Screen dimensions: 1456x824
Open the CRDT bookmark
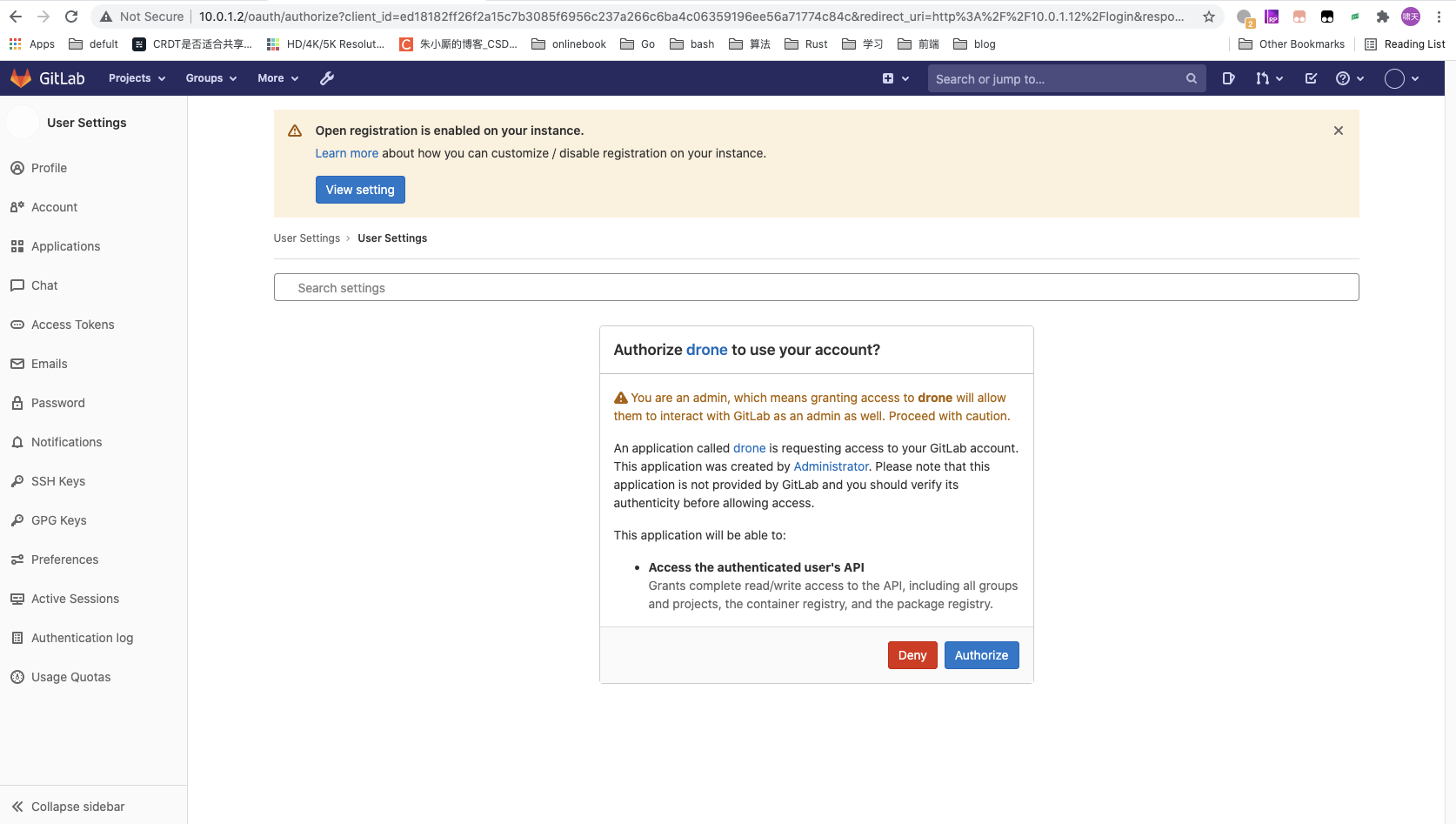(192, 44)
